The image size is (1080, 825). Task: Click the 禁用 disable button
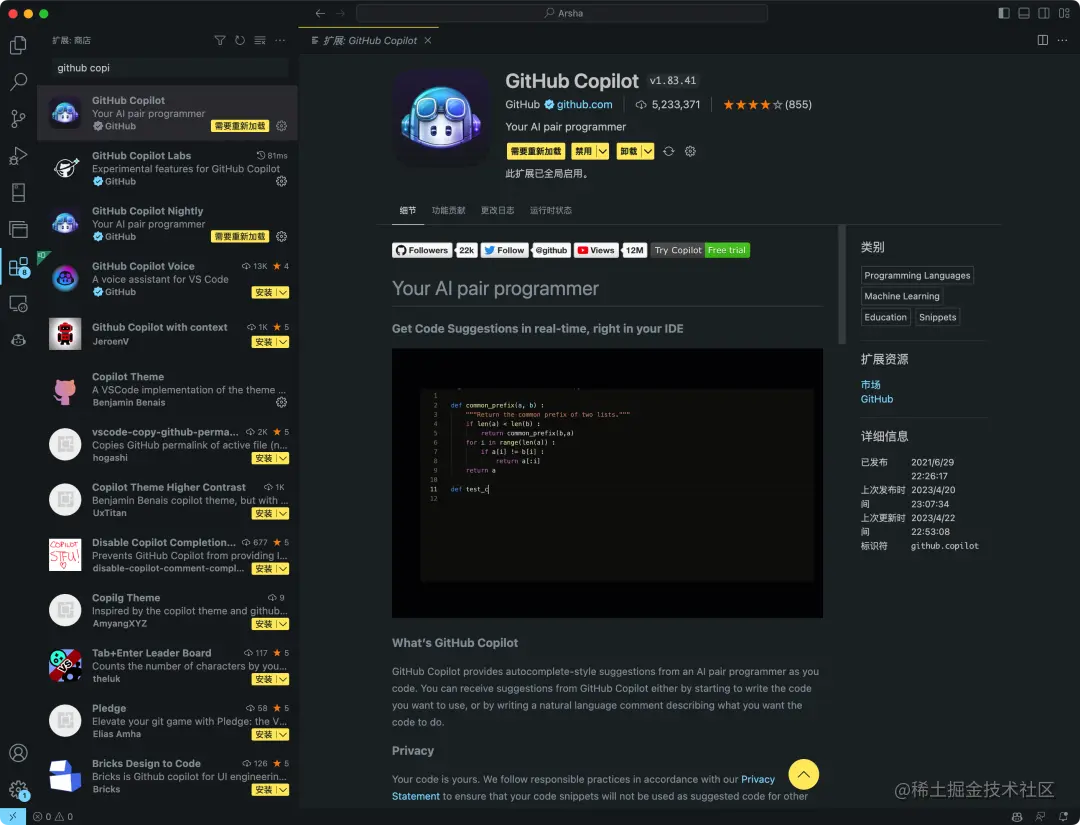(x=583, y=152)
